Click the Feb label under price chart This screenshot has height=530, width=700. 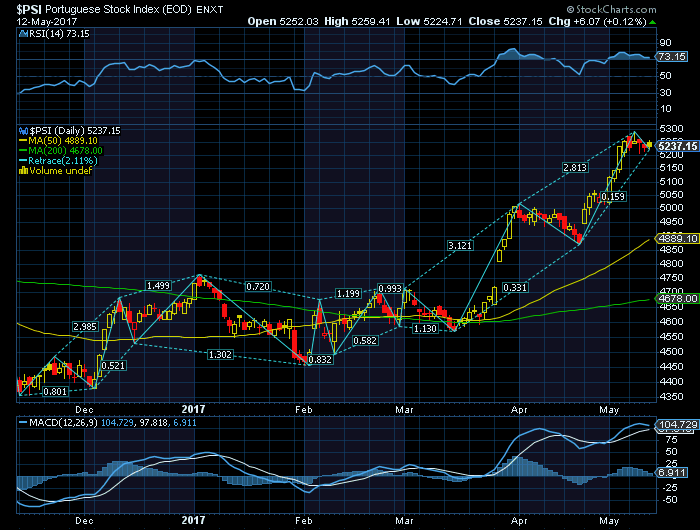[x=304, y=409]
